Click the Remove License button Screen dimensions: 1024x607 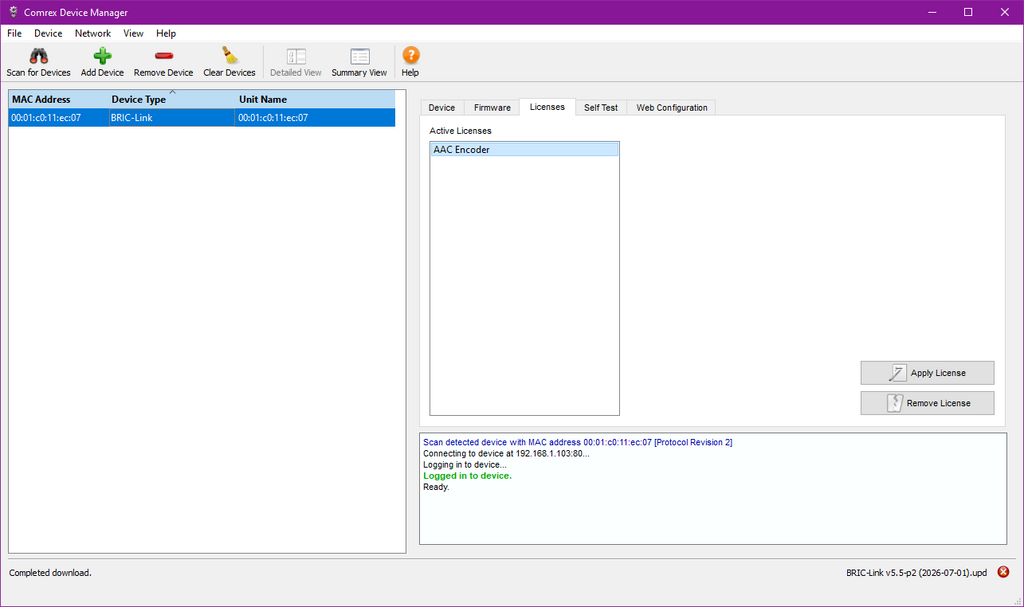pos(927,403)
